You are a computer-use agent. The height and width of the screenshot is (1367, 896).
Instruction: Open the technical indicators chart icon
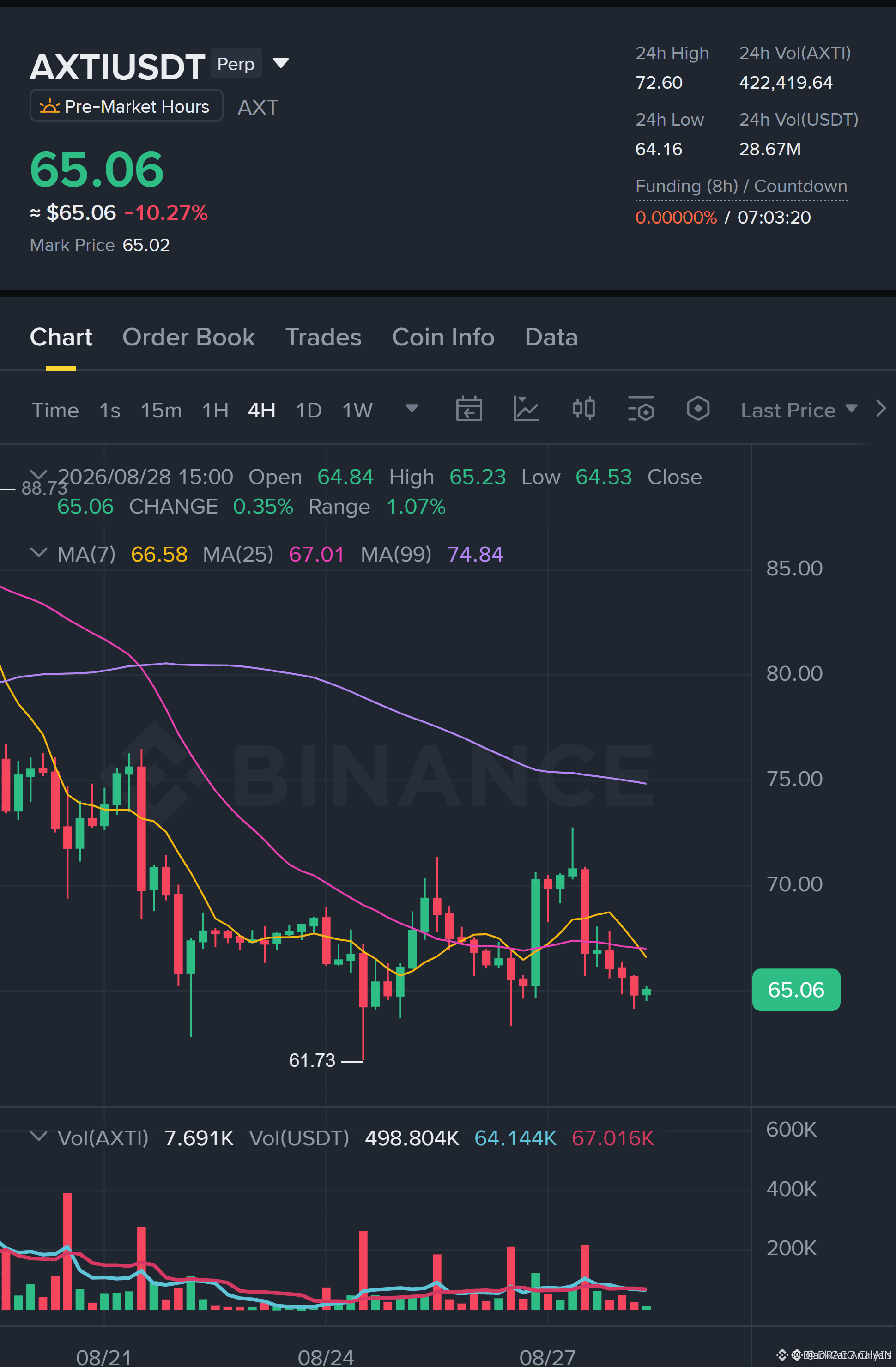point(526,409)
